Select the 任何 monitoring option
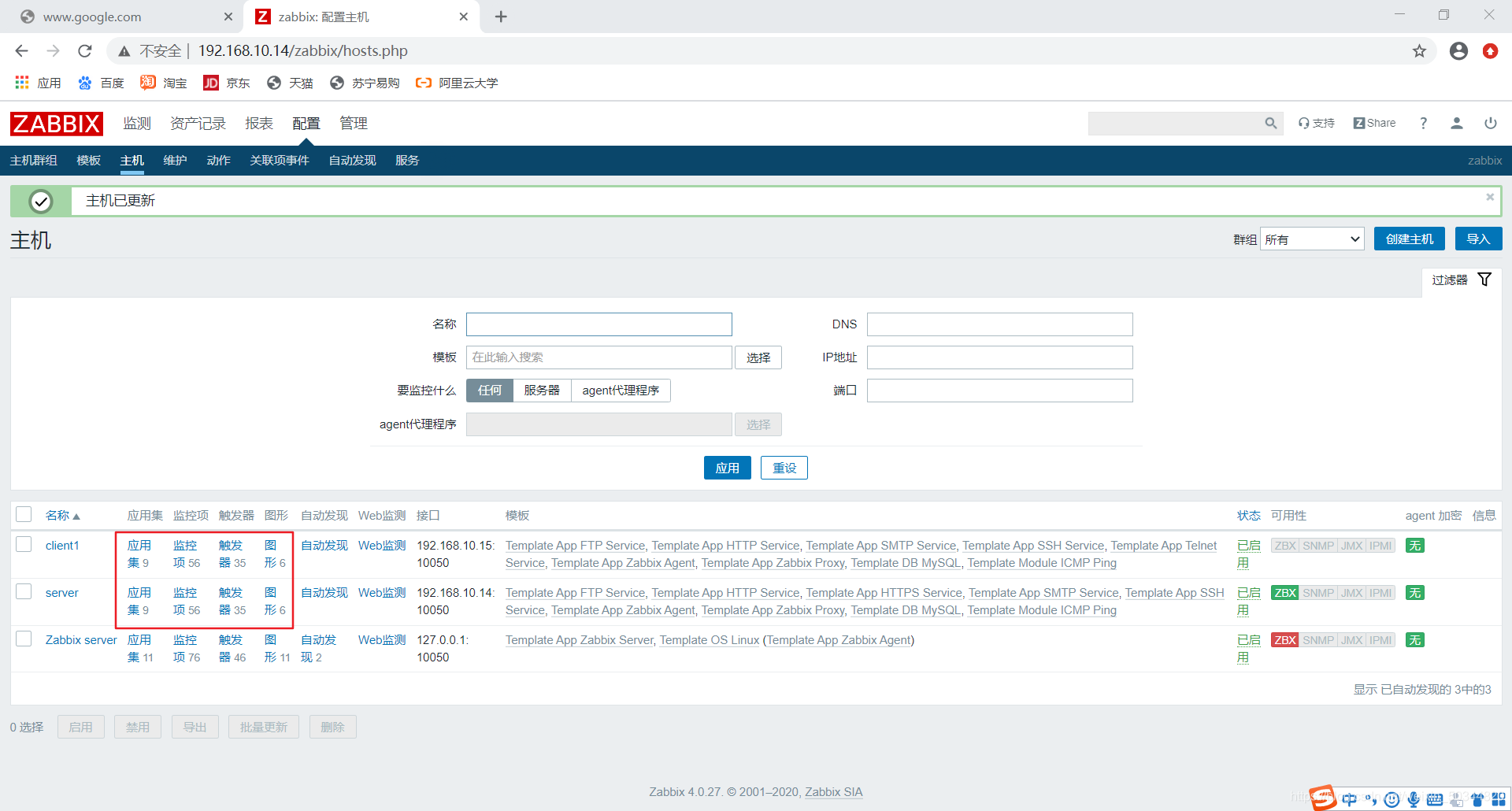 click(489, 391)
